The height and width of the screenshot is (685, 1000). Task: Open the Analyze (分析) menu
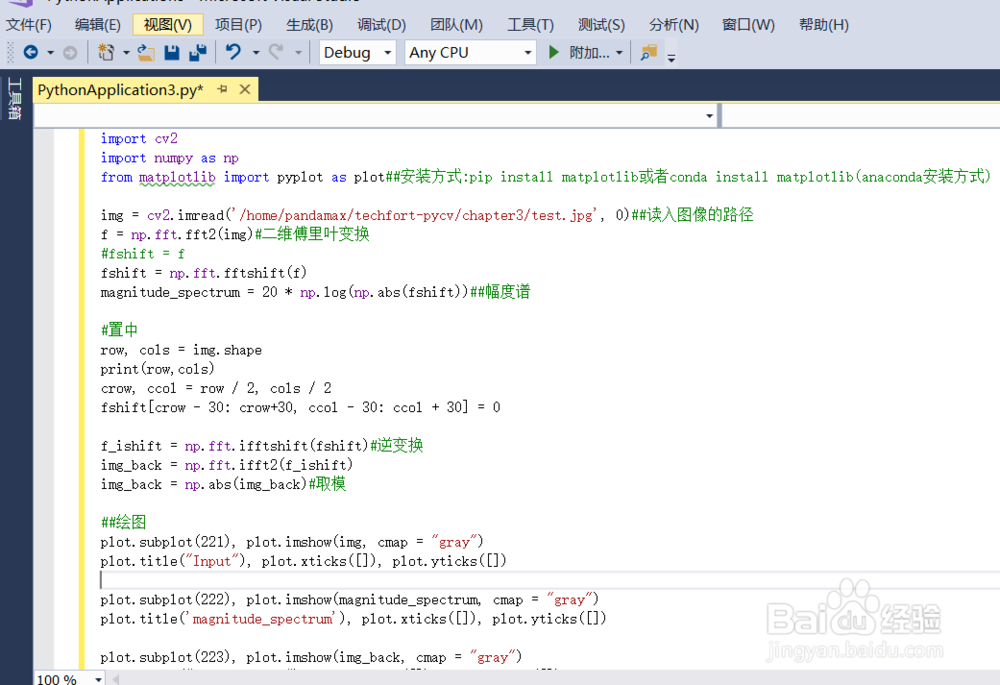point(673,25)
